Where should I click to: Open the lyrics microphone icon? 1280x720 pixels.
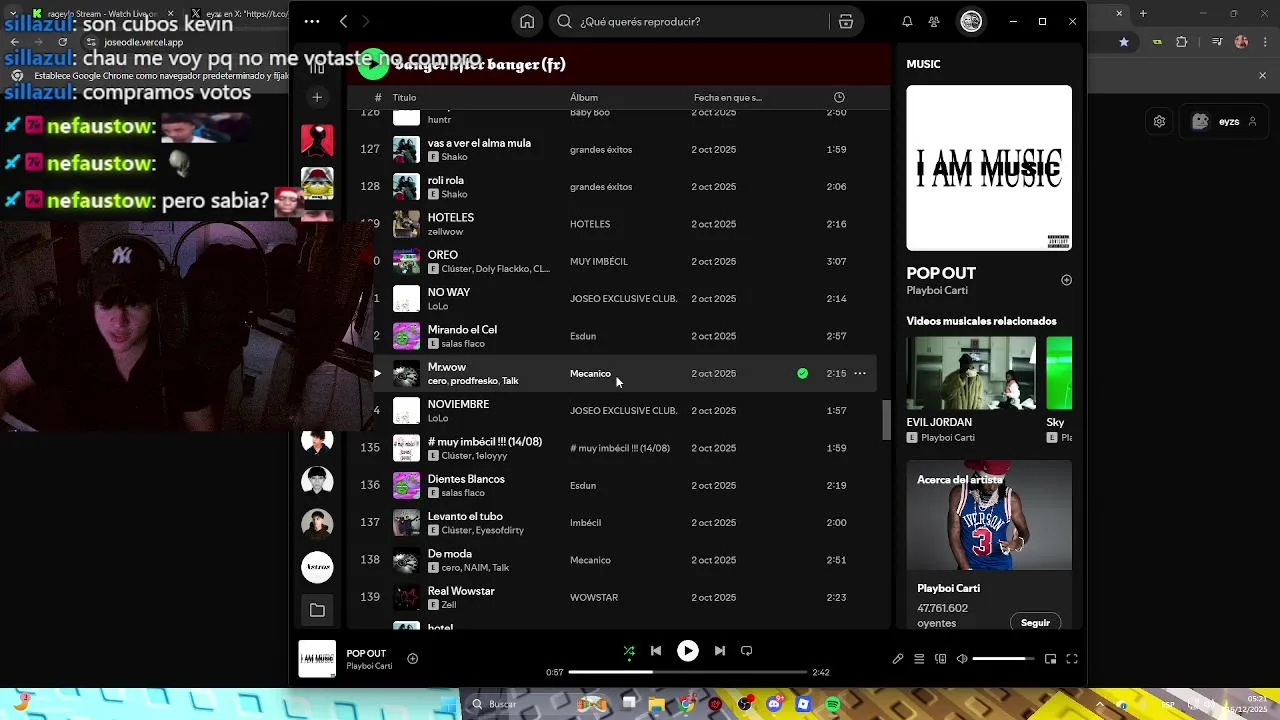[x=898, y=659]
